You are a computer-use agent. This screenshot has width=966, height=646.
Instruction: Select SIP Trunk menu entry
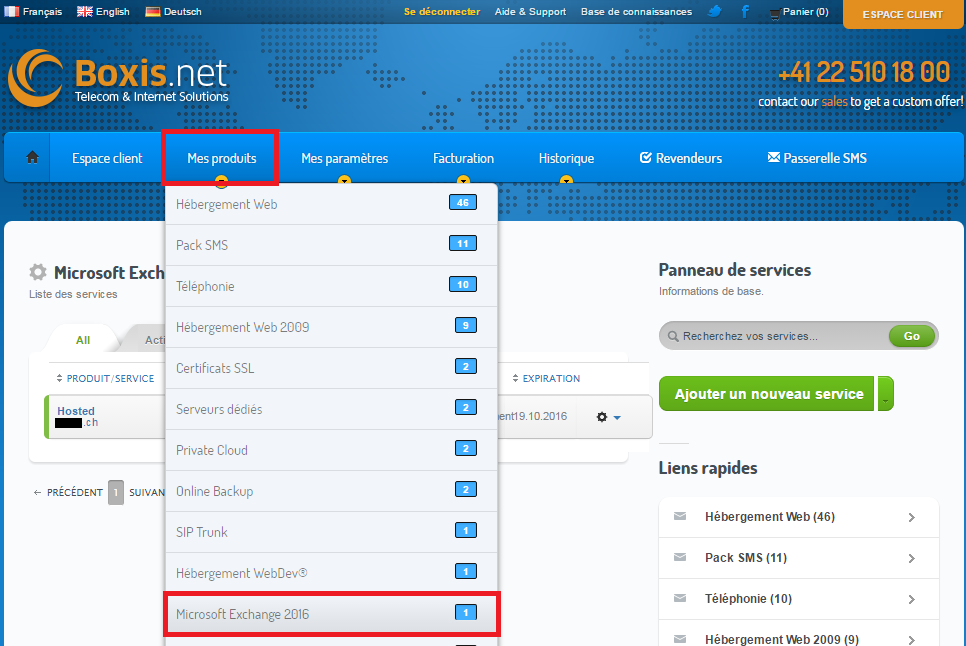pos(331,532)
